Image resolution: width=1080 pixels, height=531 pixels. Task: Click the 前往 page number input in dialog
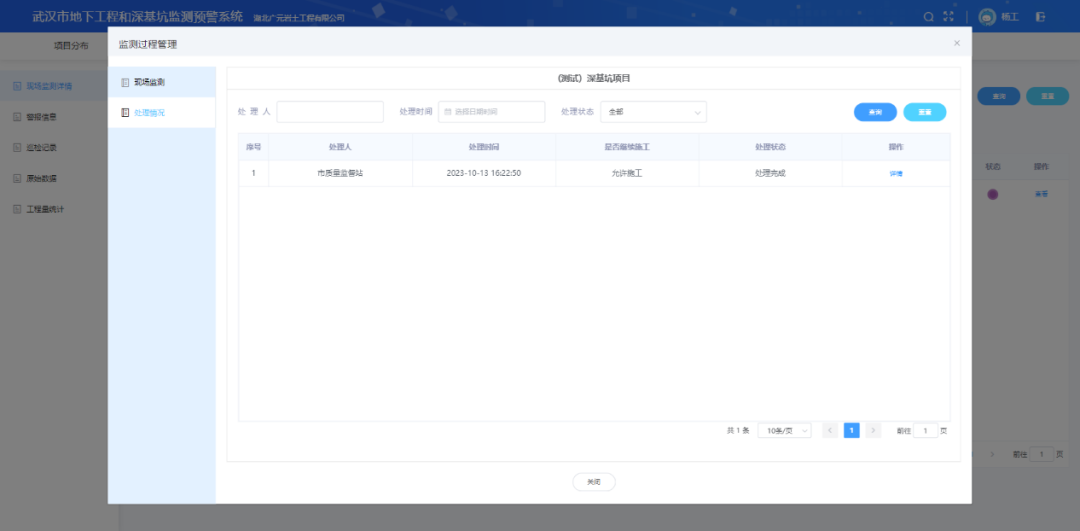925,431
